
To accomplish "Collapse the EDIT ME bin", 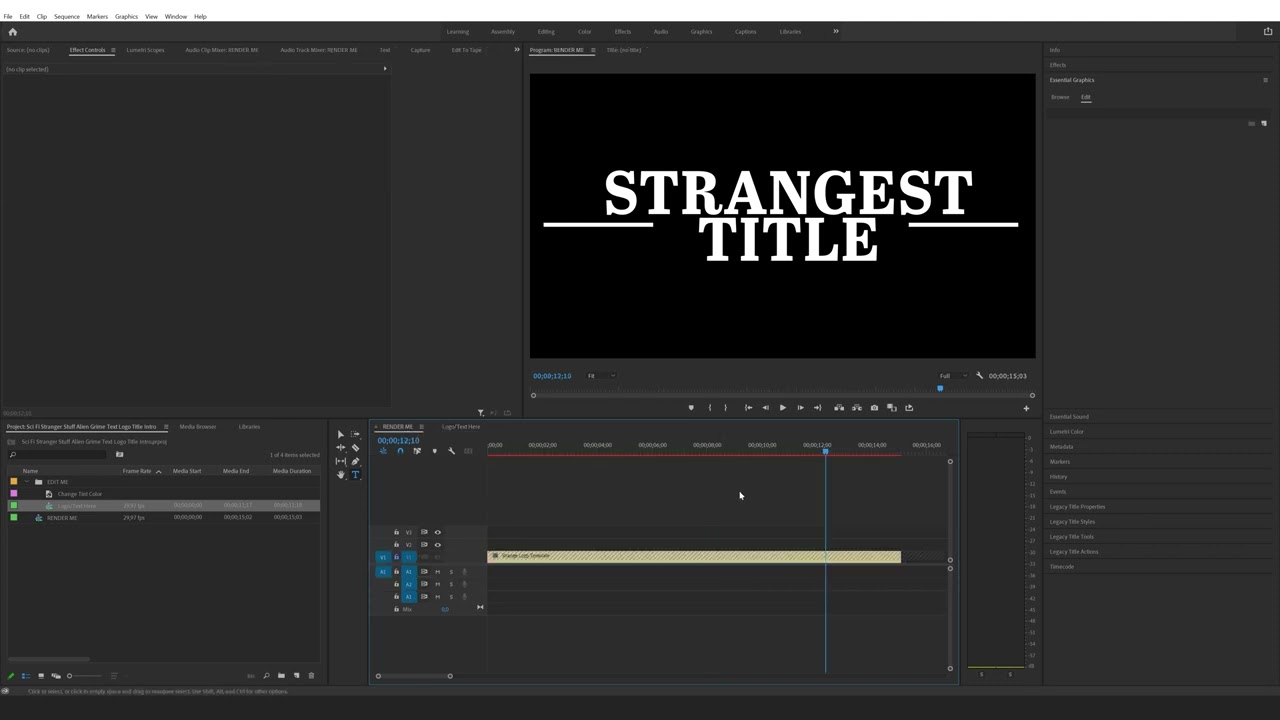I will (28, 482).
